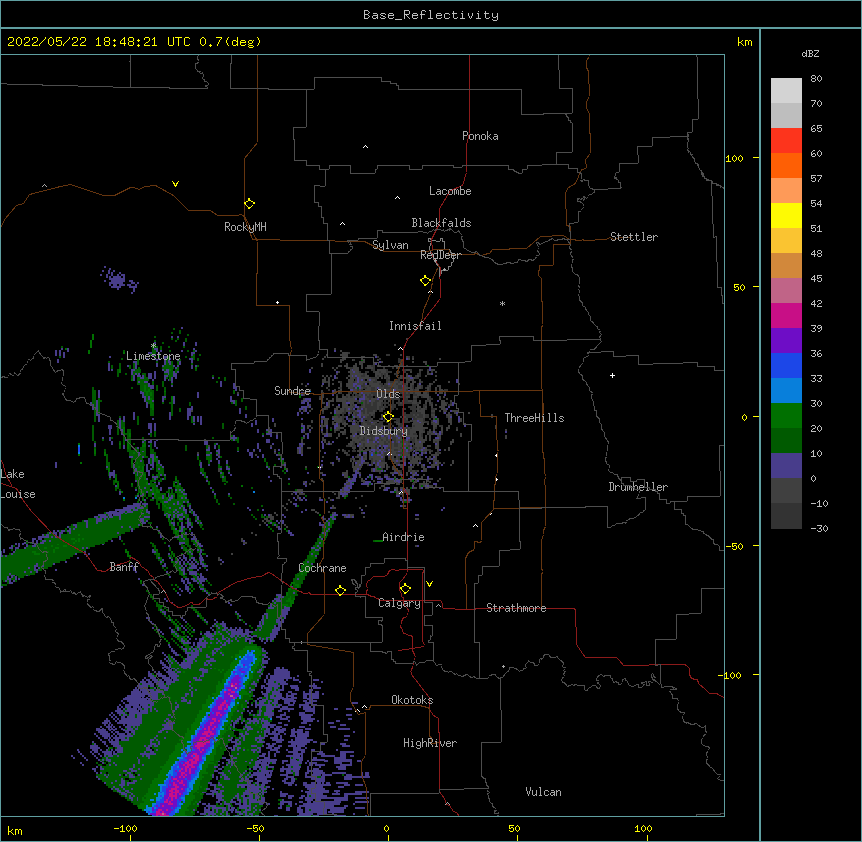The image size is (862, 842).
Task: Click the dBZ legend heading
Action: tap(810, 53)
